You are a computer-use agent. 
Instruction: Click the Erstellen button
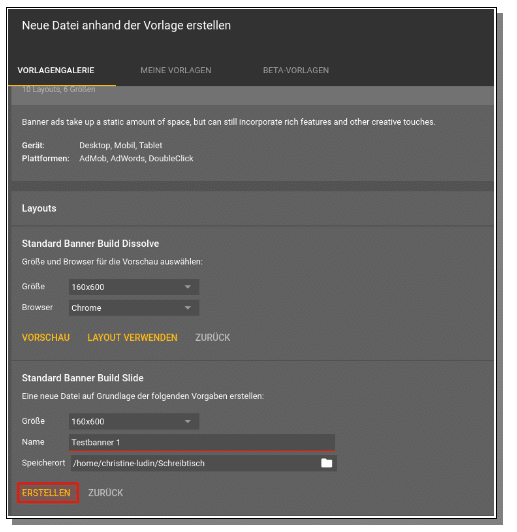[x=46, y=493]
